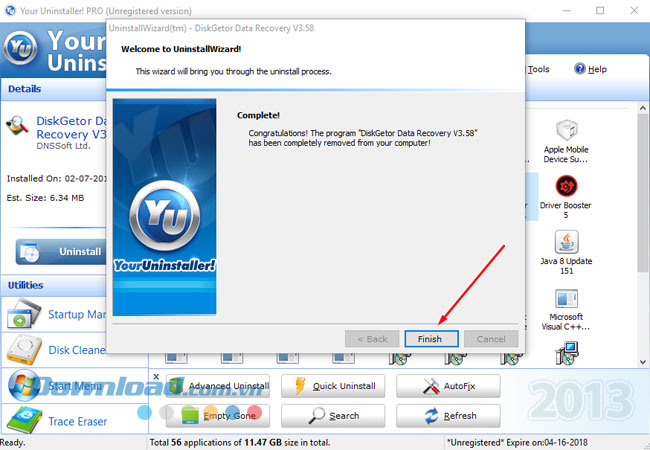Click the tools icon on AutoFix
The width and height of the screenshot is (650, 450).
coord(431,386)
